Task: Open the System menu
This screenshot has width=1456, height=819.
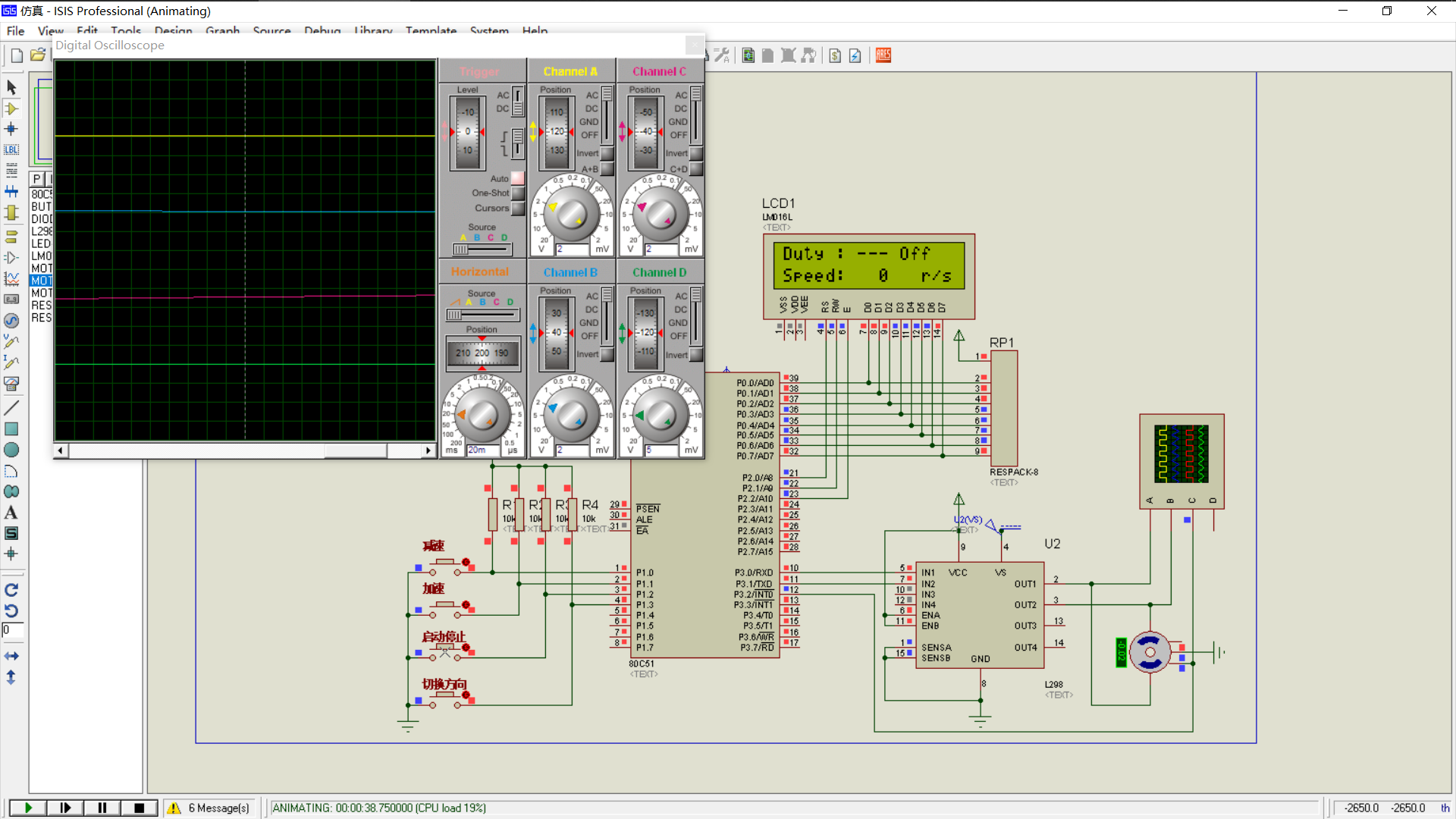Action: [x=489, y=31]
